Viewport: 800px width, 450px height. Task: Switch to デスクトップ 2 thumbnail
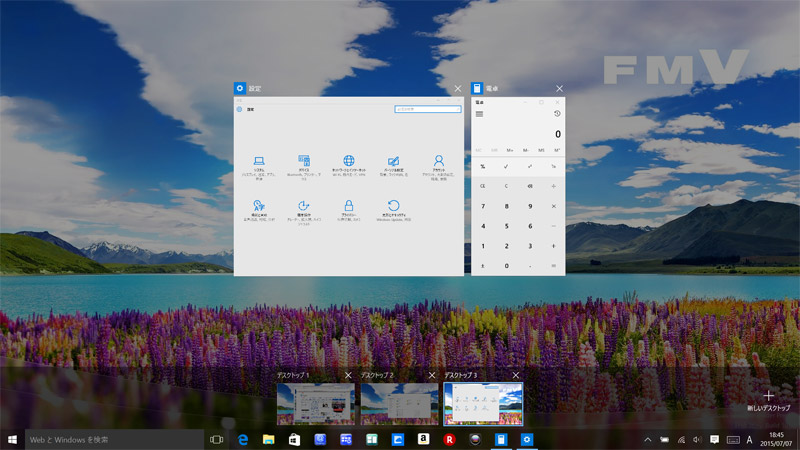coord(398,404)
